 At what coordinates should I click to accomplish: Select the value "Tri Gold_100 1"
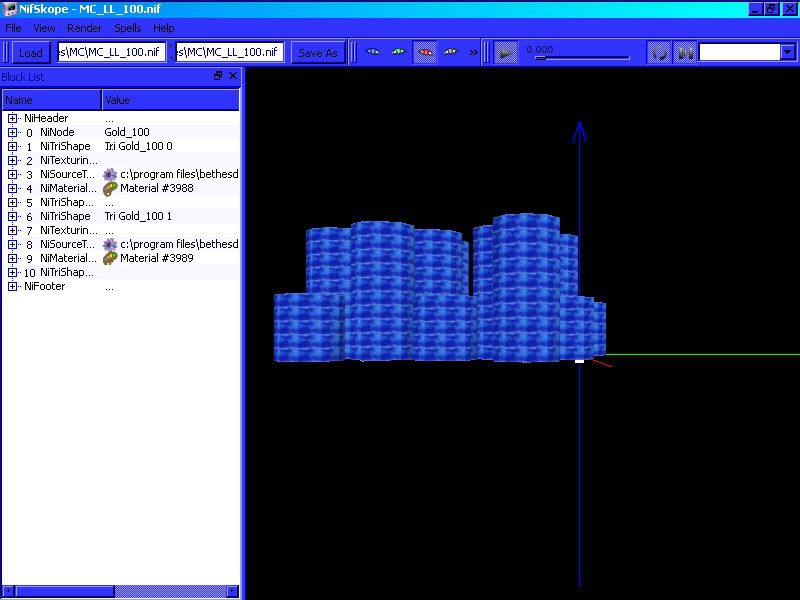pyautogui.click(x=138, y=216)
